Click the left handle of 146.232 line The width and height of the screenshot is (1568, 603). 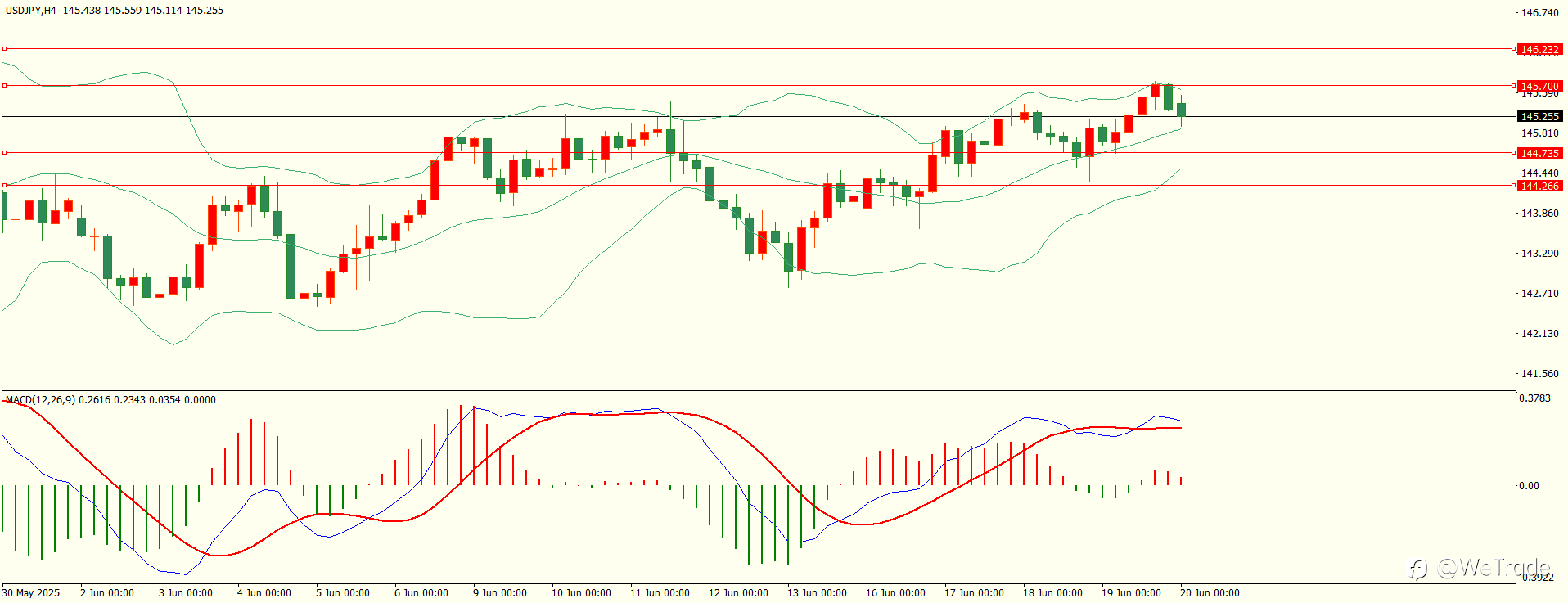pos(3,49)
